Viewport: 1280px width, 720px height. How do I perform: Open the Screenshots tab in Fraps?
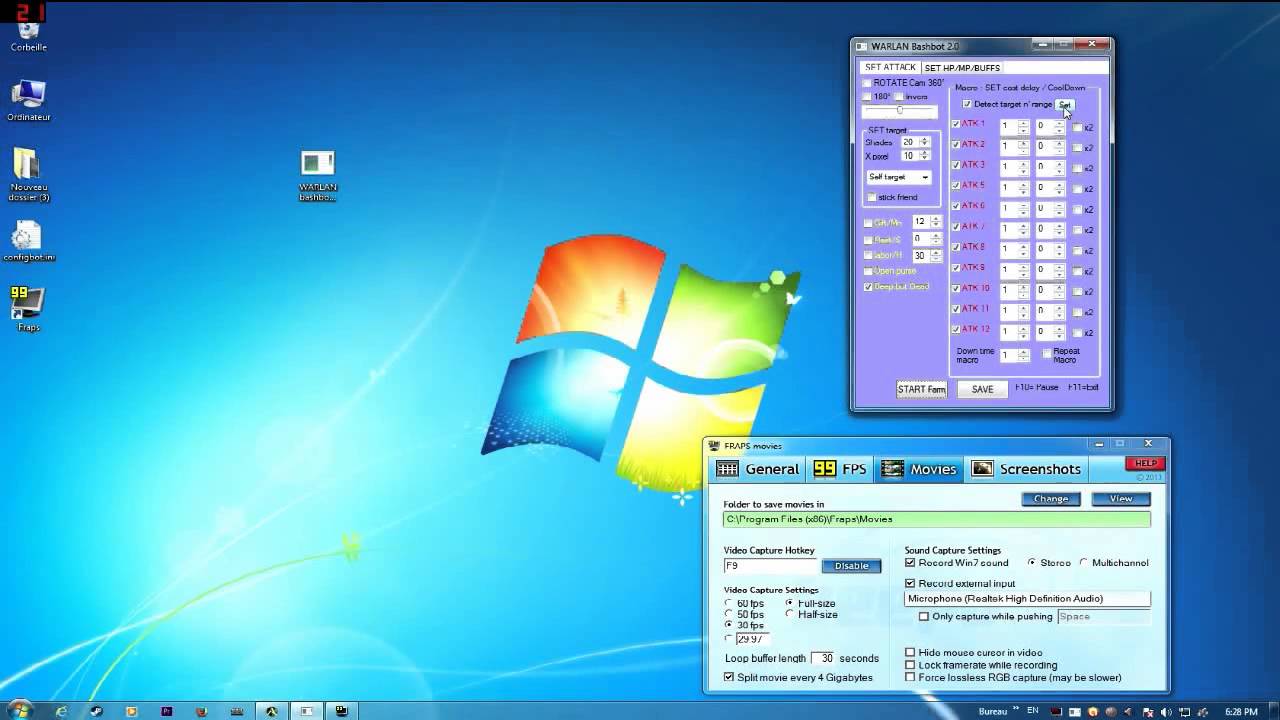1027,469
